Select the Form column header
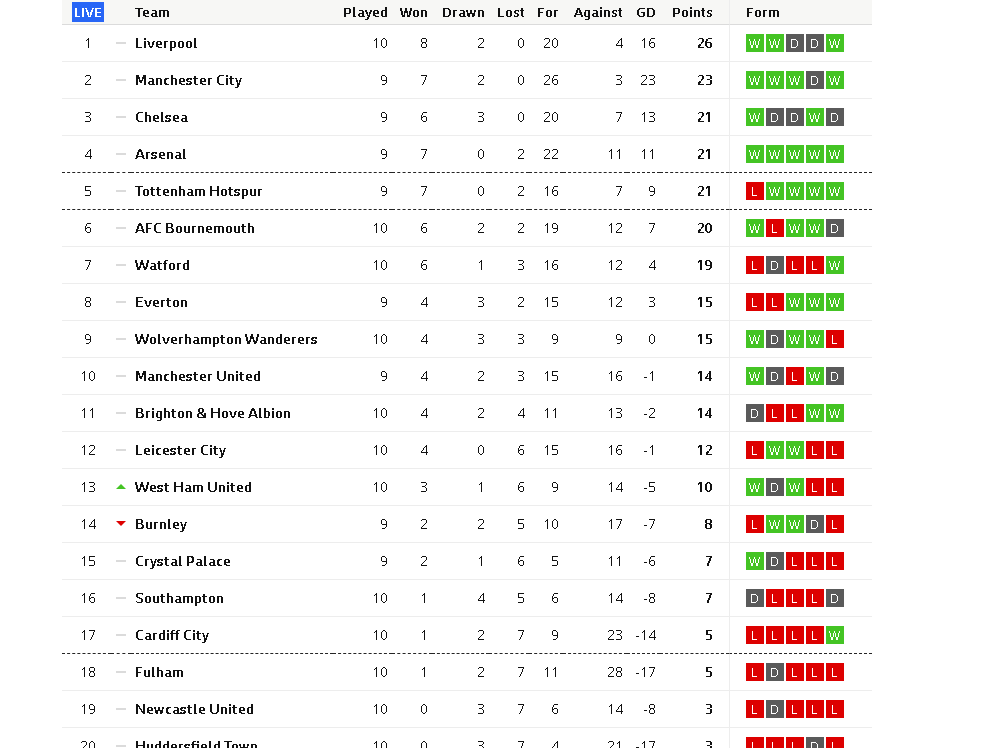 (x=763, y=13)
